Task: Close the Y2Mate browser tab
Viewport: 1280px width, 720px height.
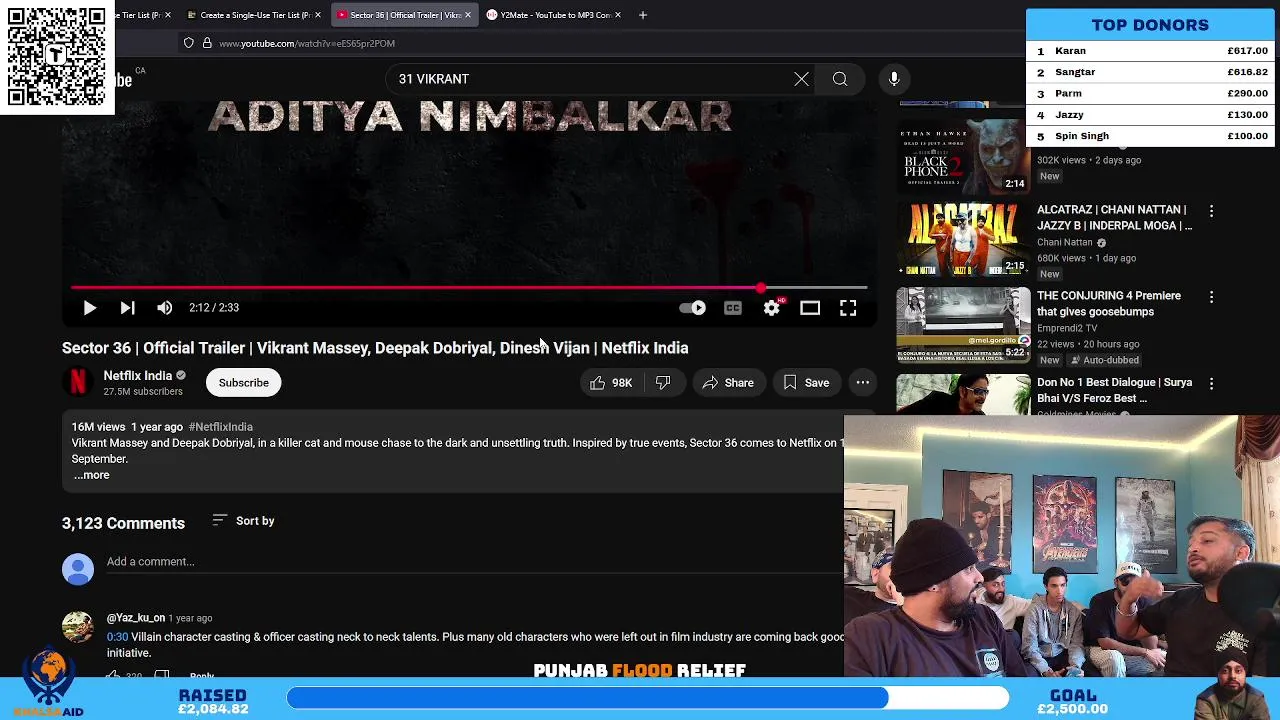Action: 618,15
